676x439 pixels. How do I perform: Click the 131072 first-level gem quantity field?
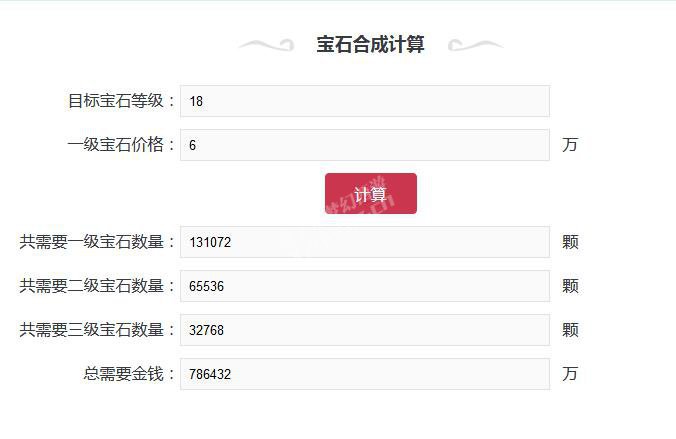point(365,242)
